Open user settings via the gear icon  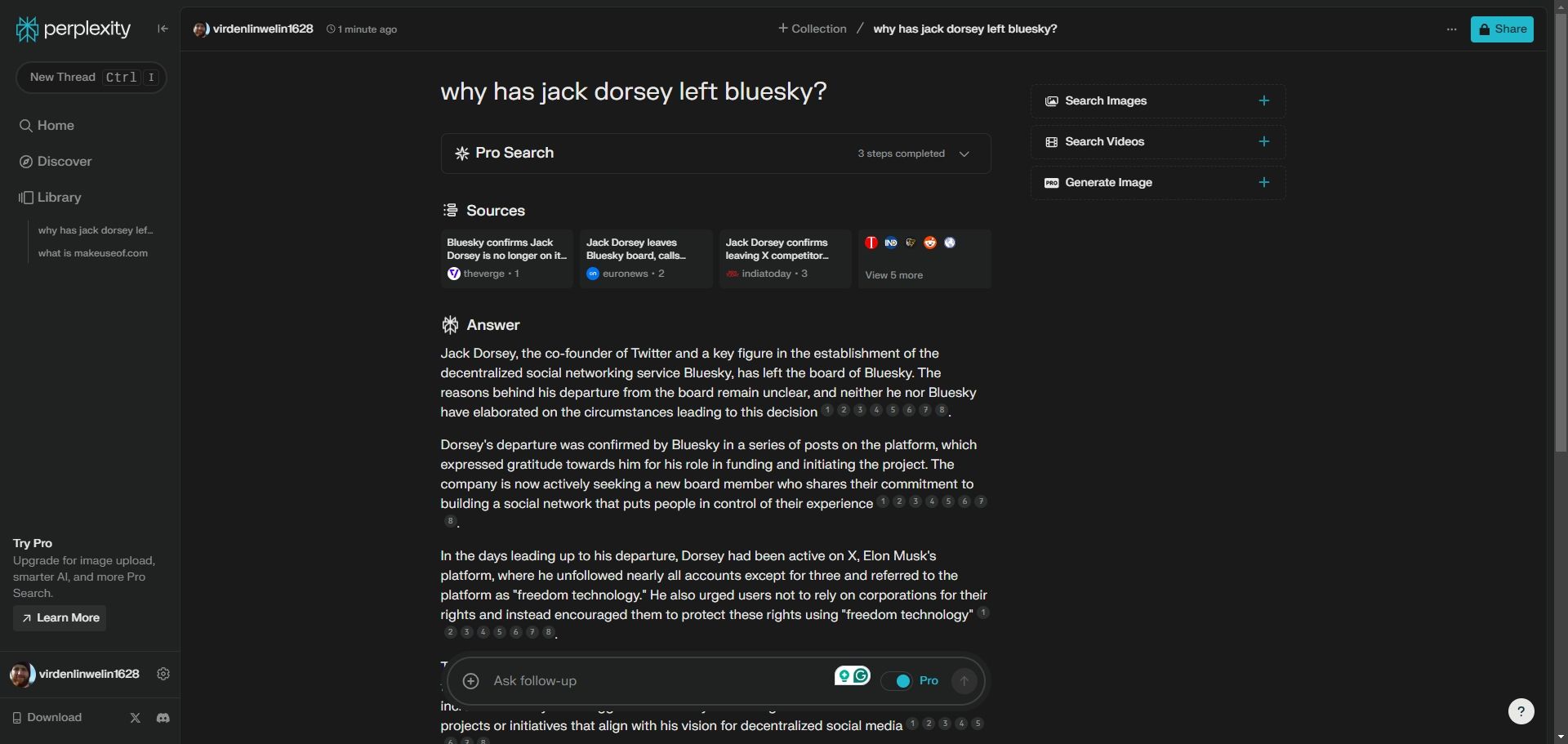point(163,674)
